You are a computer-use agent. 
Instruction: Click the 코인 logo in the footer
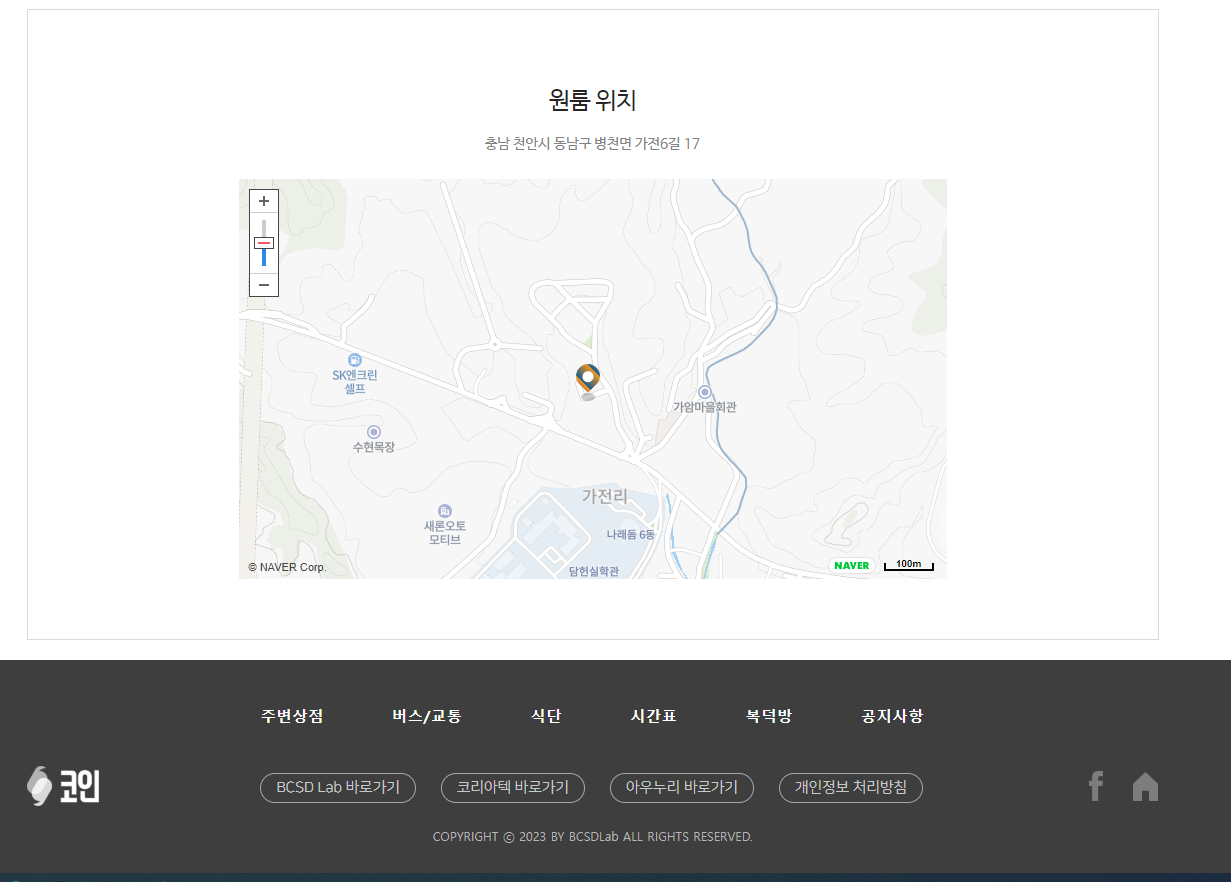62,786
